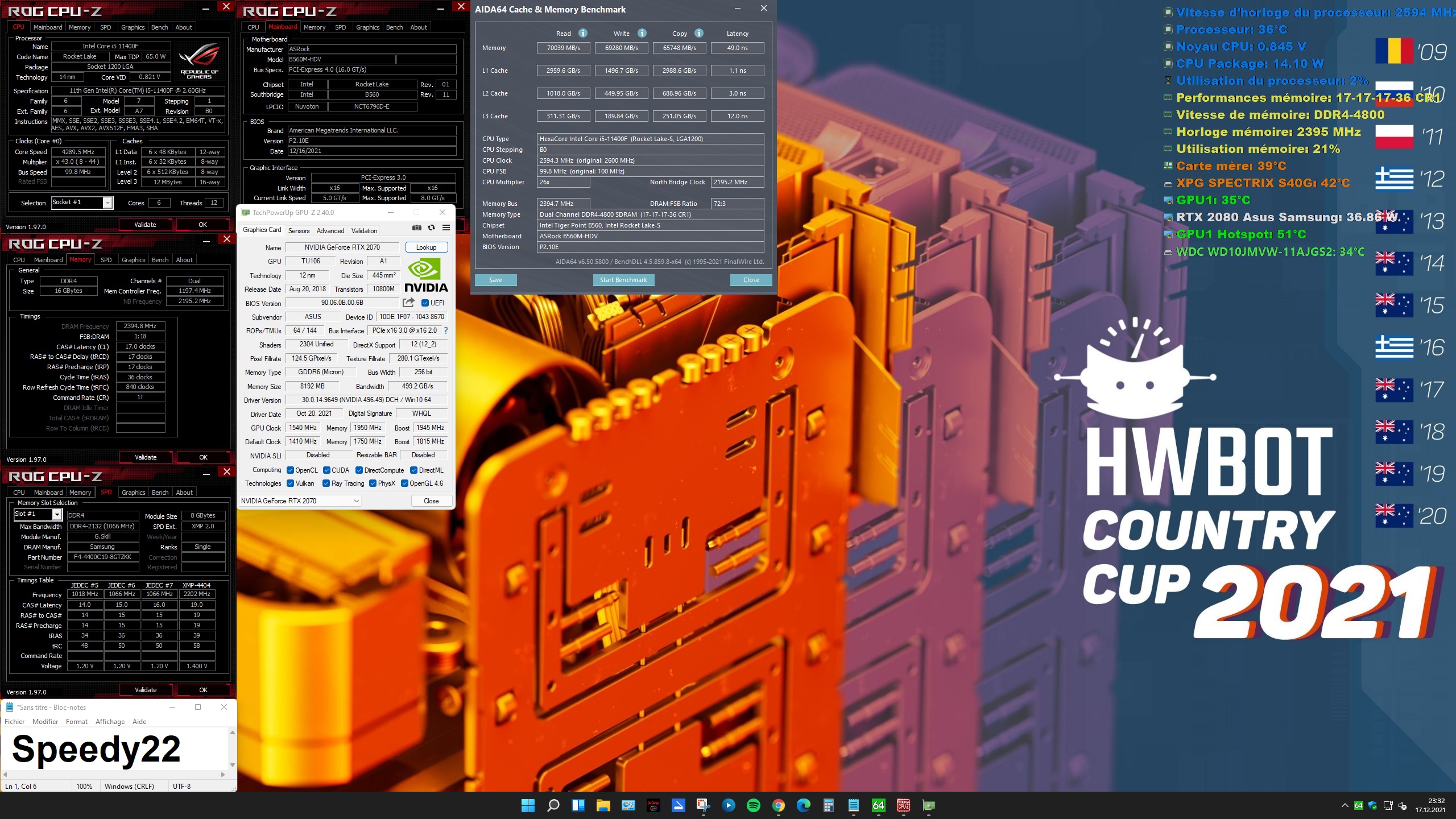This screenshot has height=819, width=1456.
Task: Click the Close button at bottom of GPU-Z
Action: click(x=431, y=500)
